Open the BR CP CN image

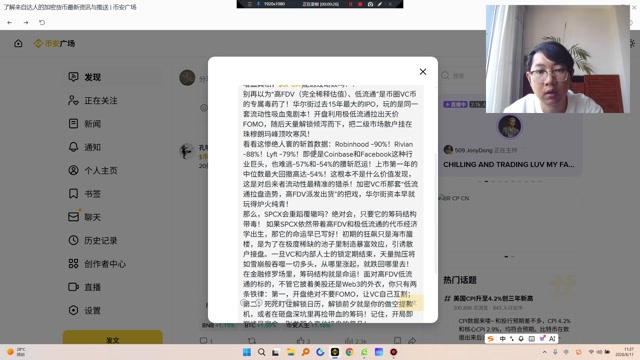click(x=453, y=198)
